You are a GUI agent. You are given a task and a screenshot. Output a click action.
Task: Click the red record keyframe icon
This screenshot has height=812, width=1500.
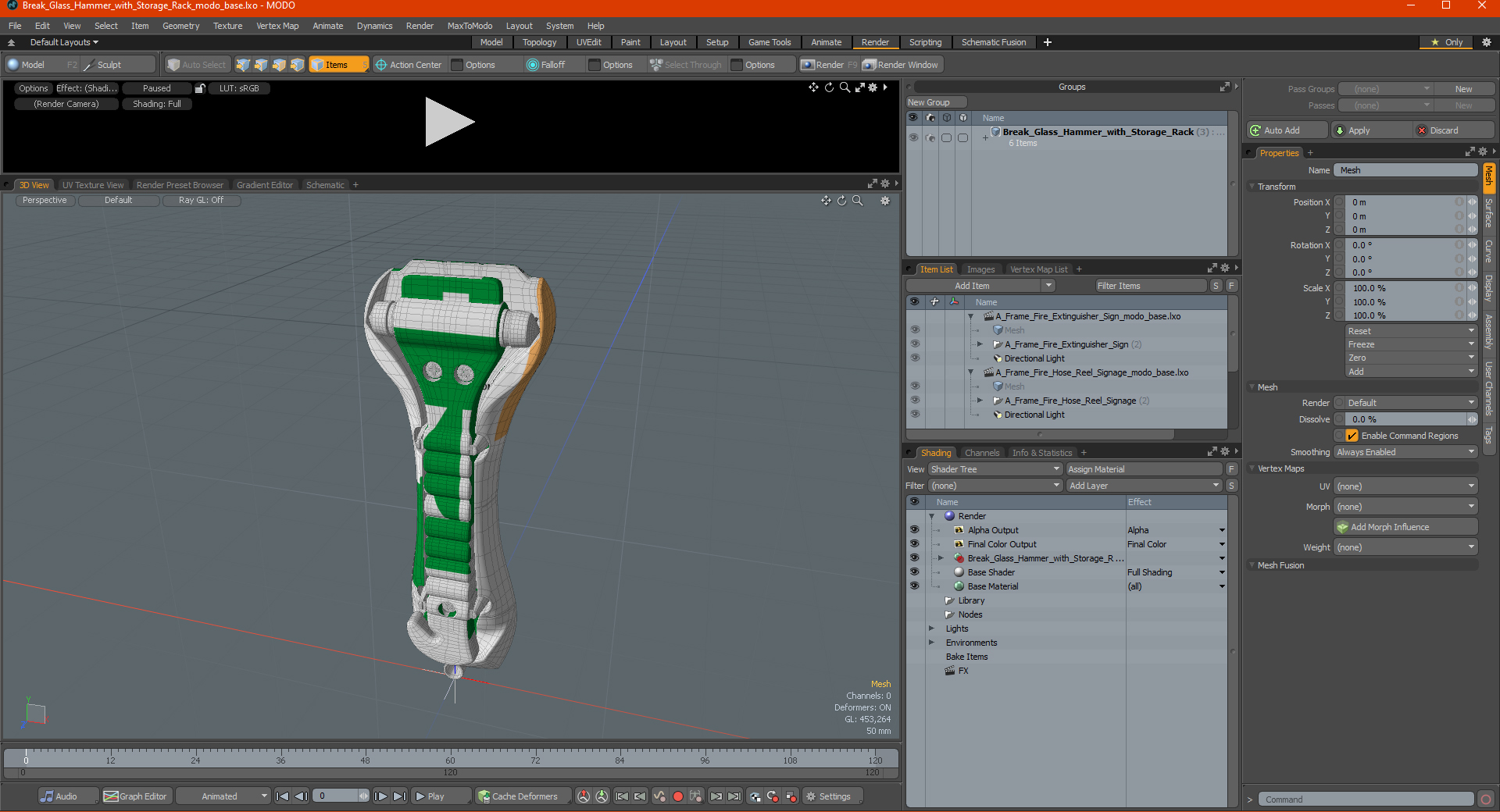pyautogui.click(x=678, y=796)
